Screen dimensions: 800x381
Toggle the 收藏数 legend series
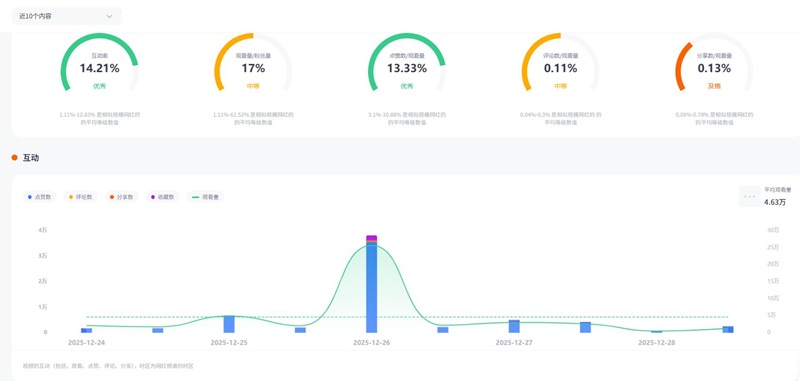(x=162, y=197)
